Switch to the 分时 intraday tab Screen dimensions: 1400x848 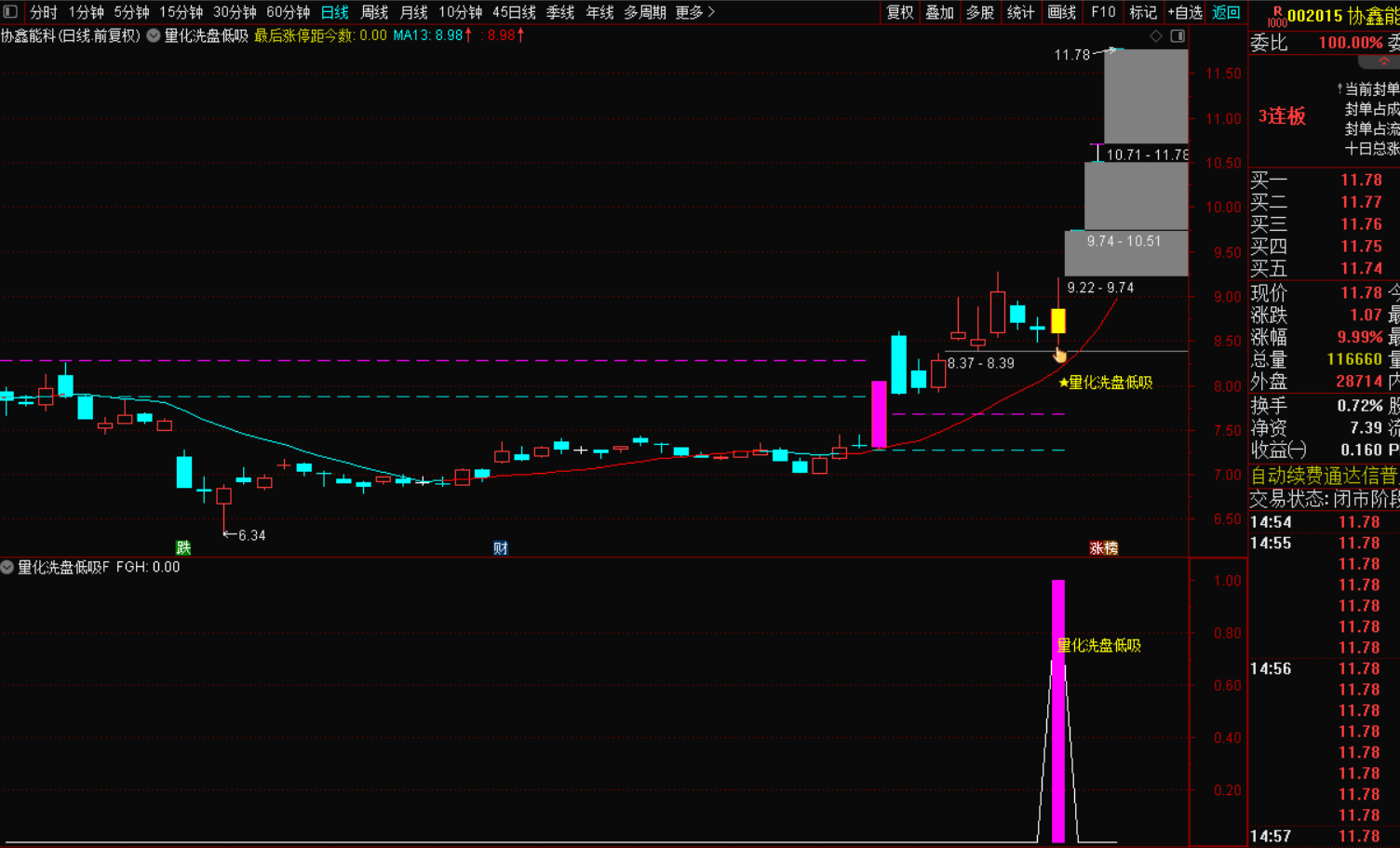pyautogui.click(x=43, y=12)
